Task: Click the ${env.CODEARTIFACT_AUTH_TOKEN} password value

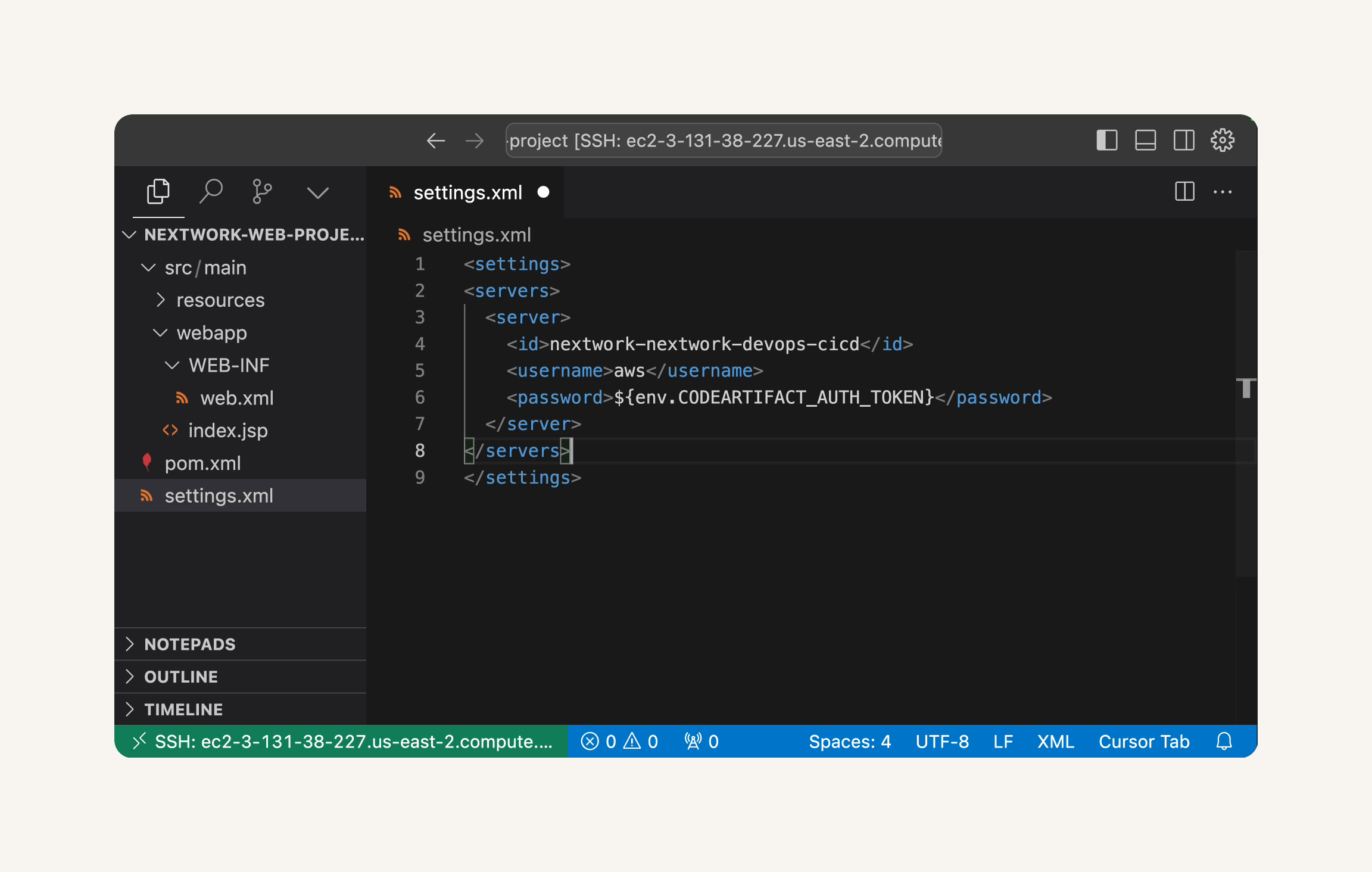Action: (x=774, y=397)
